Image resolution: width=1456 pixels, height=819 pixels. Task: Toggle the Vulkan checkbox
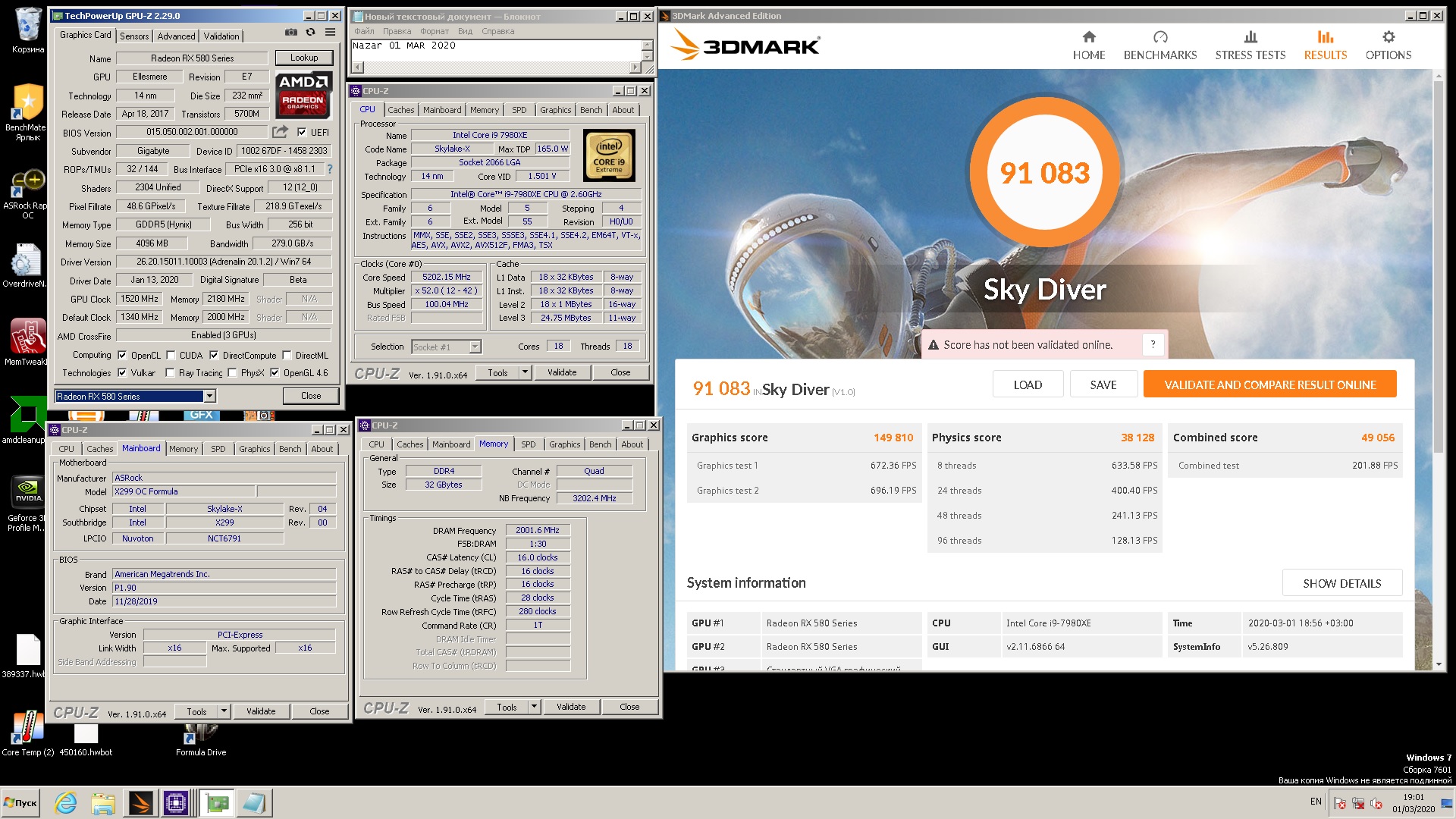point(121,372)
